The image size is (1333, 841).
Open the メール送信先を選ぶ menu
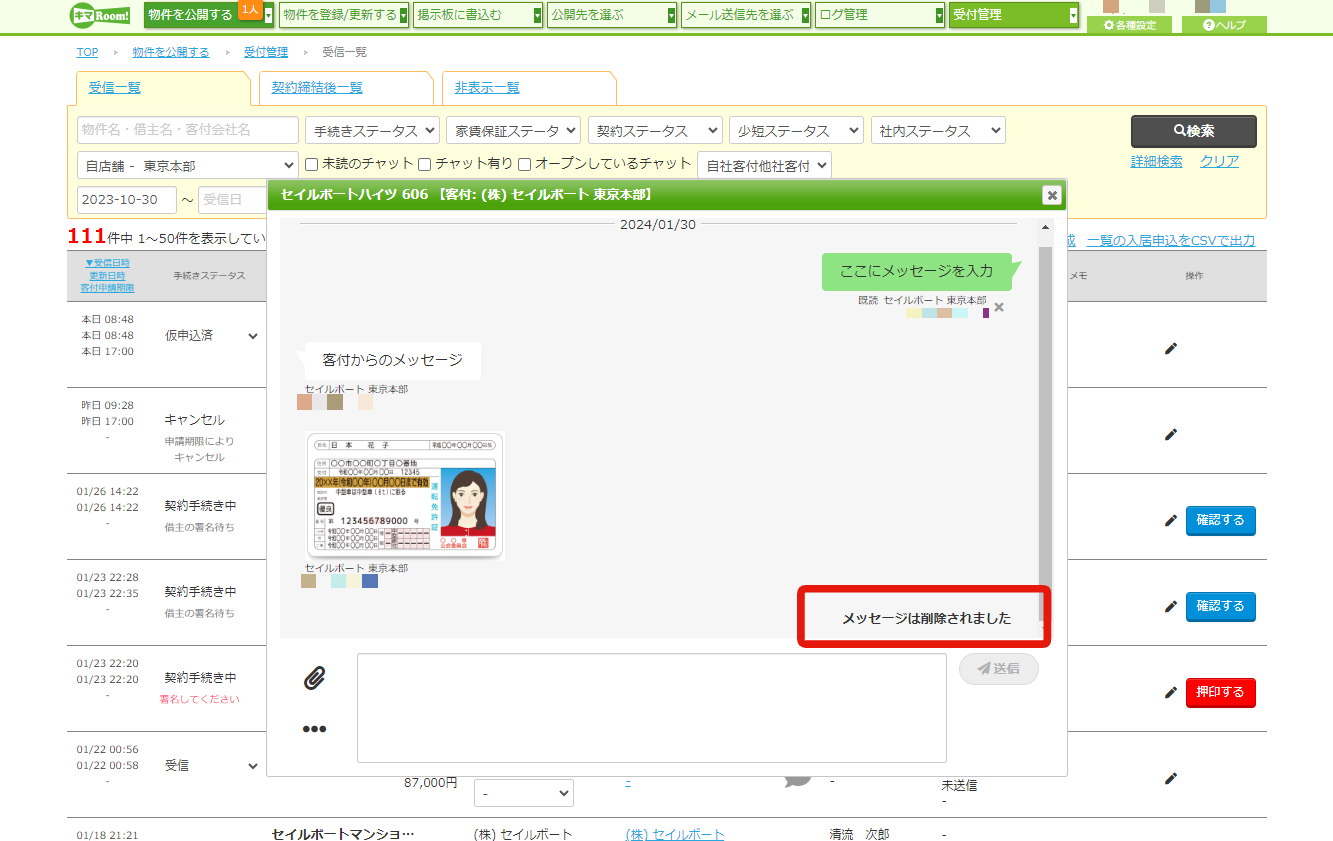(x=746, y=15)
